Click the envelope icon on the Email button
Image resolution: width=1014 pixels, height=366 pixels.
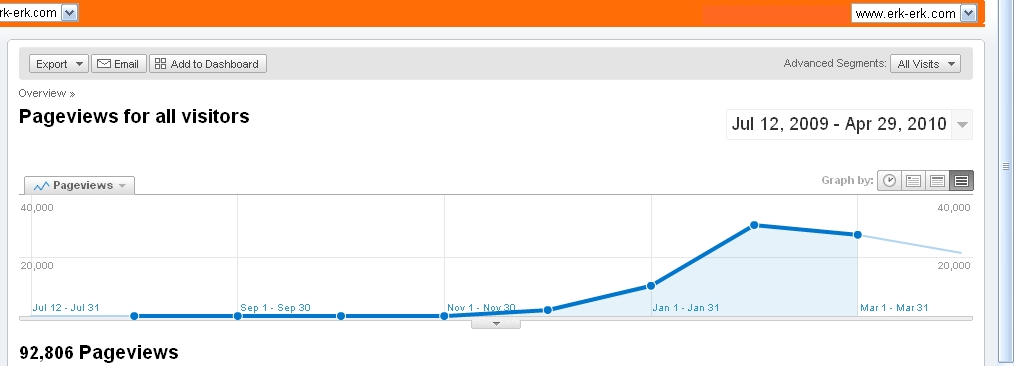[103, 63]
